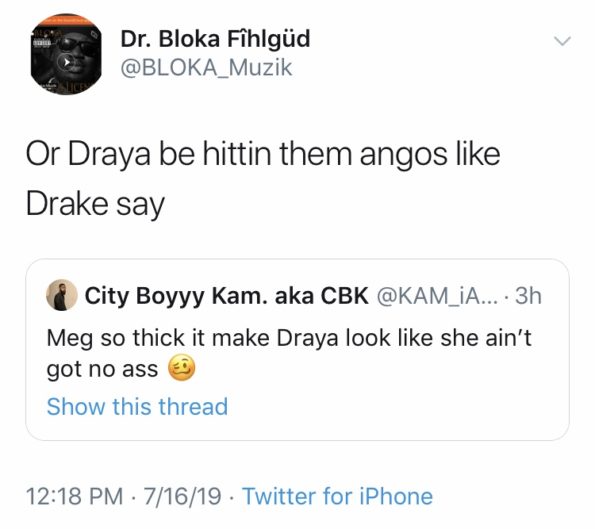Select the main tweet text about Draya
This screenshot has height=529, width=595.
click(x=263, y=179)
